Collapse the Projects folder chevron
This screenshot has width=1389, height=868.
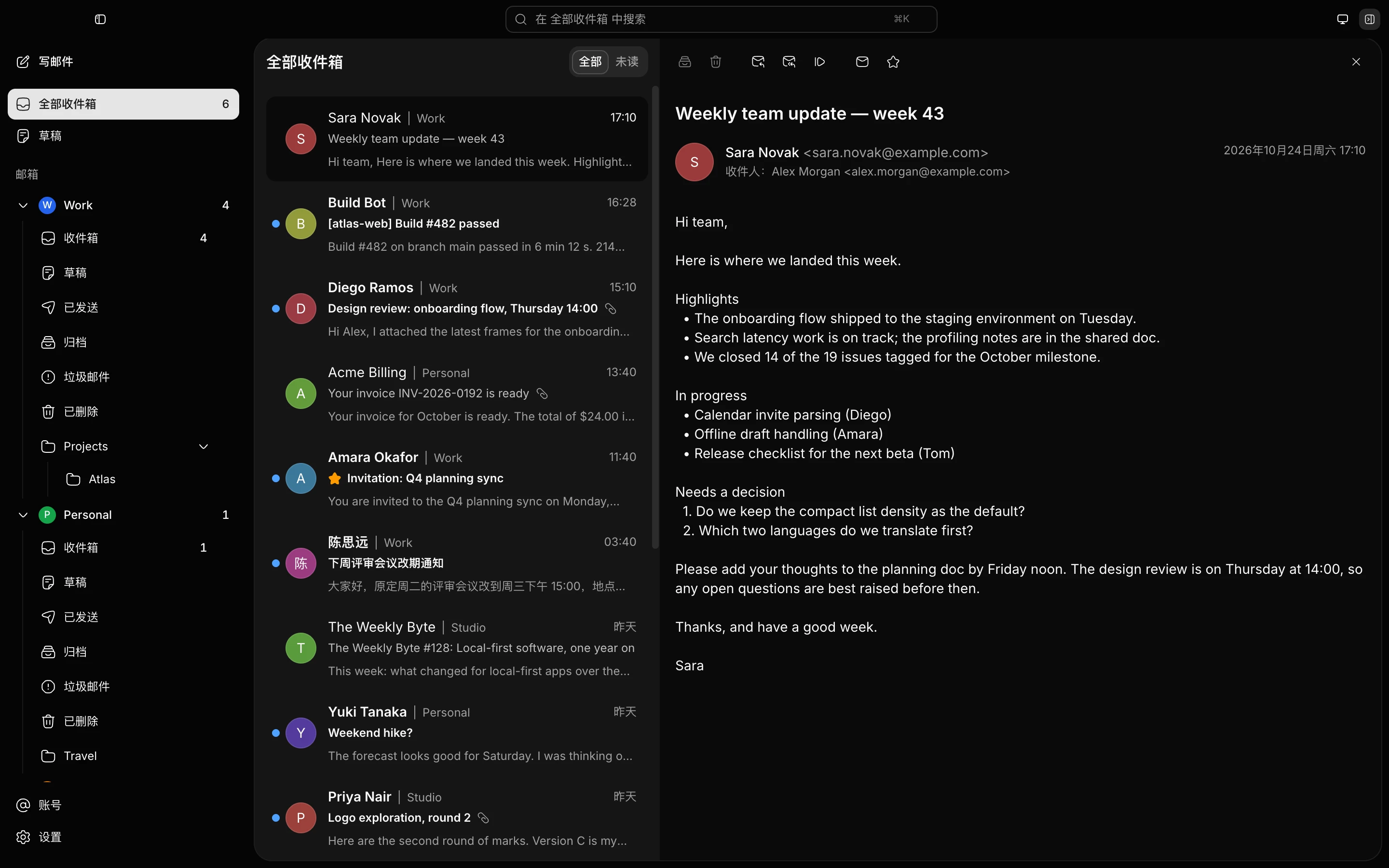203,447
